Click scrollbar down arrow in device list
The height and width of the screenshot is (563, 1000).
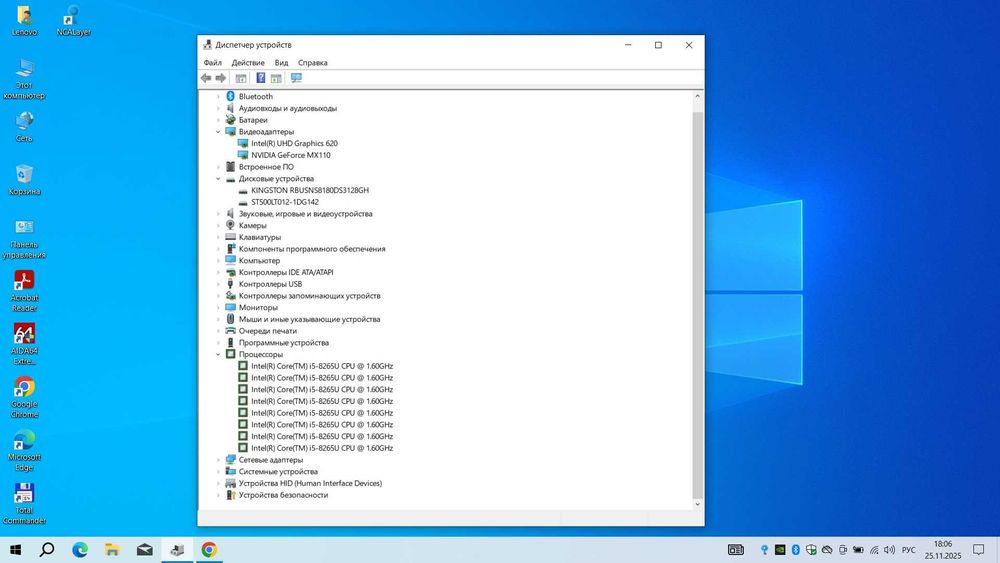pyautogui.click(x=697, y=504)
